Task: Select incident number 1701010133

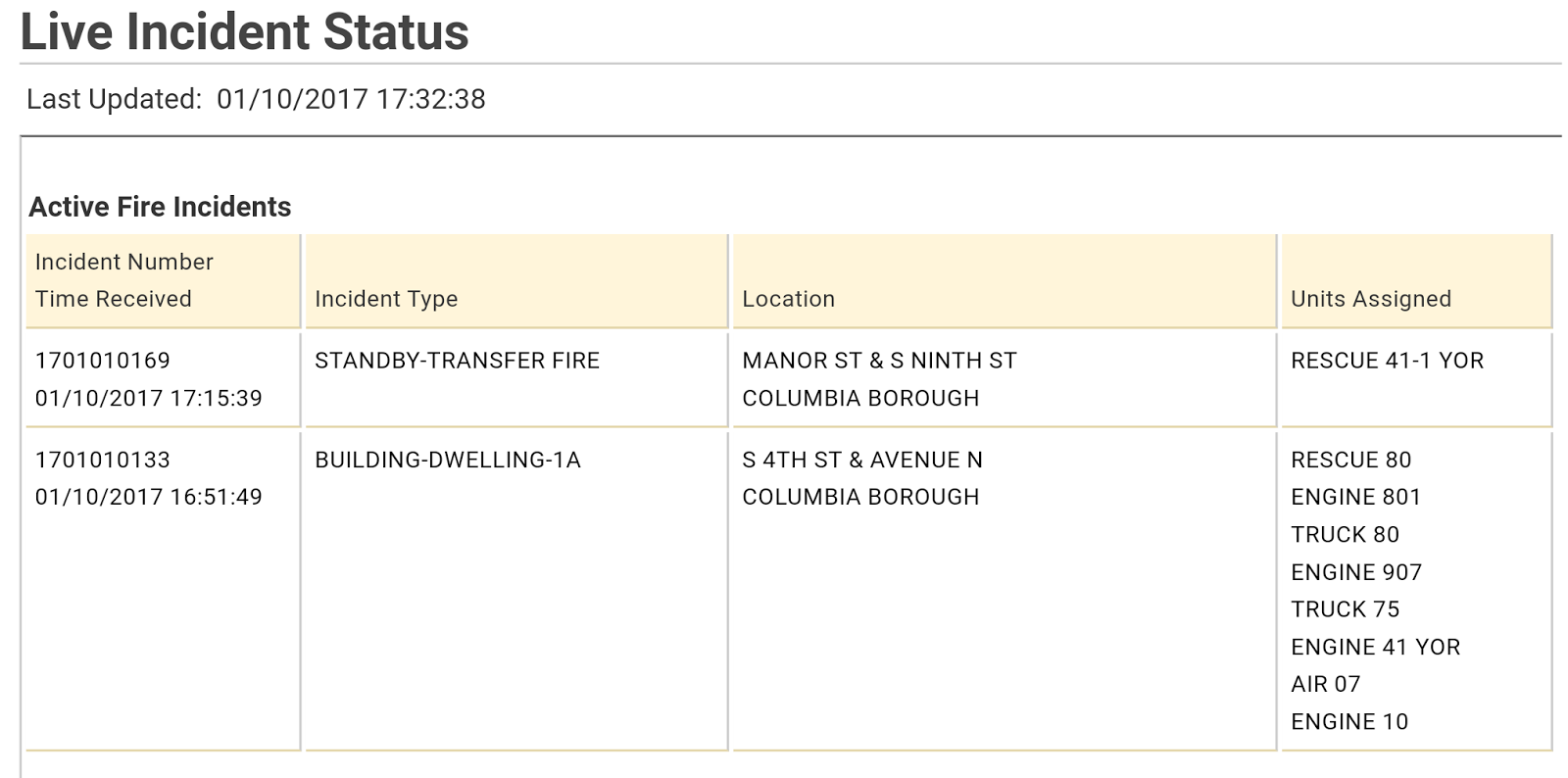Action: (x=103, y=460)
